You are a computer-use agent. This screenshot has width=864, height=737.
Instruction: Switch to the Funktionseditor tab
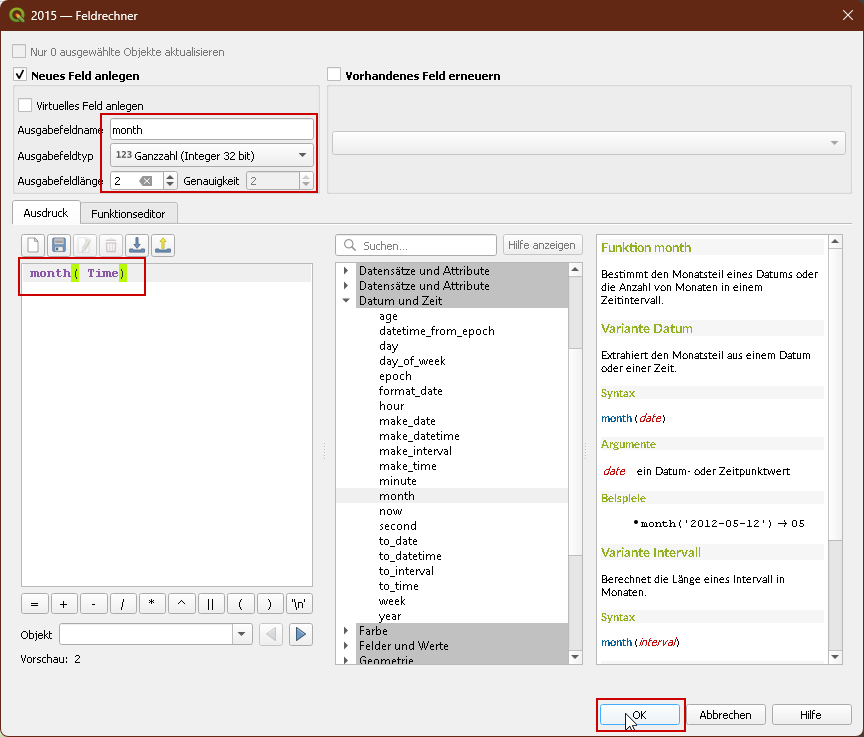[129, 213]
